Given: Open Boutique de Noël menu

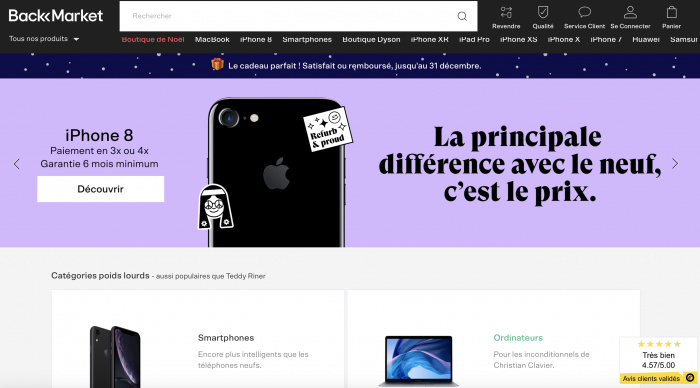Looking at the screenshot, I should click(x=153, y=39).
